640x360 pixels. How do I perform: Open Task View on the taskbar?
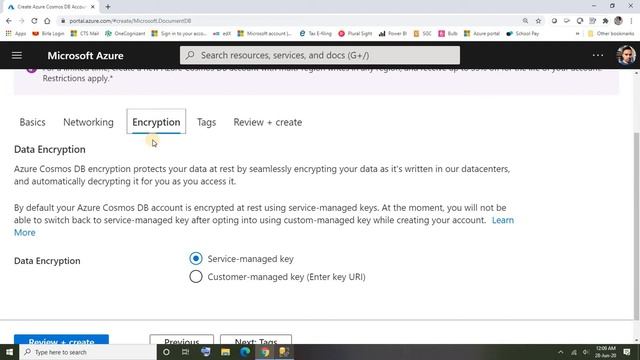tap(185, 352)
